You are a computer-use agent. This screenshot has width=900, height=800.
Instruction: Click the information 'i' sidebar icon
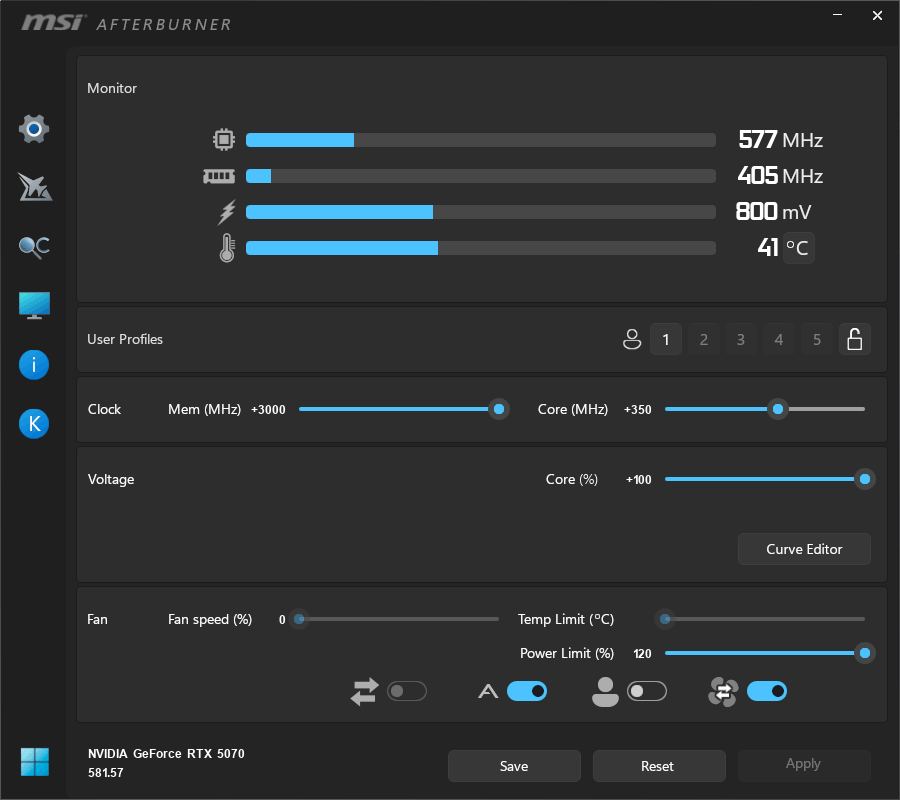(x=33, y=364)
